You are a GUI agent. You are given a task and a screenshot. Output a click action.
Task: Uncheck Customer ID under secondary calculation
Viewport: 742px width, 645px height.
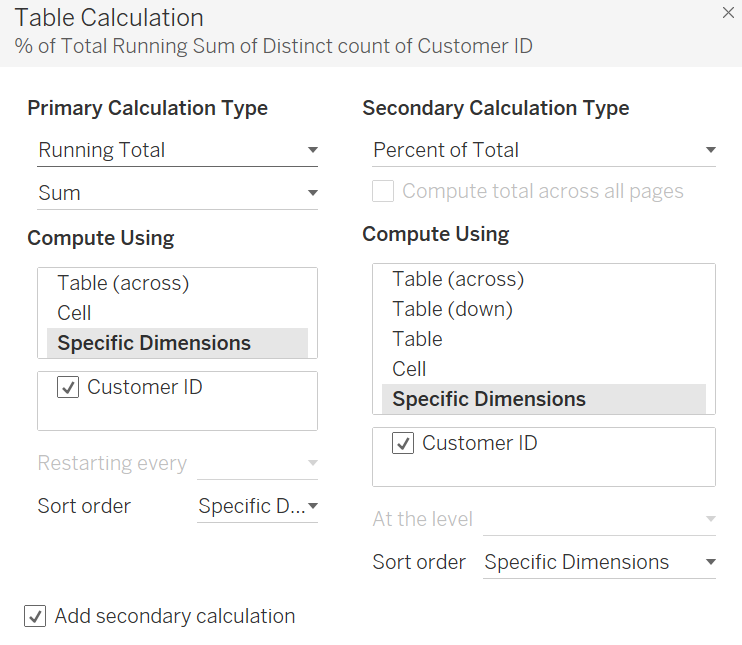pos(403,444)
